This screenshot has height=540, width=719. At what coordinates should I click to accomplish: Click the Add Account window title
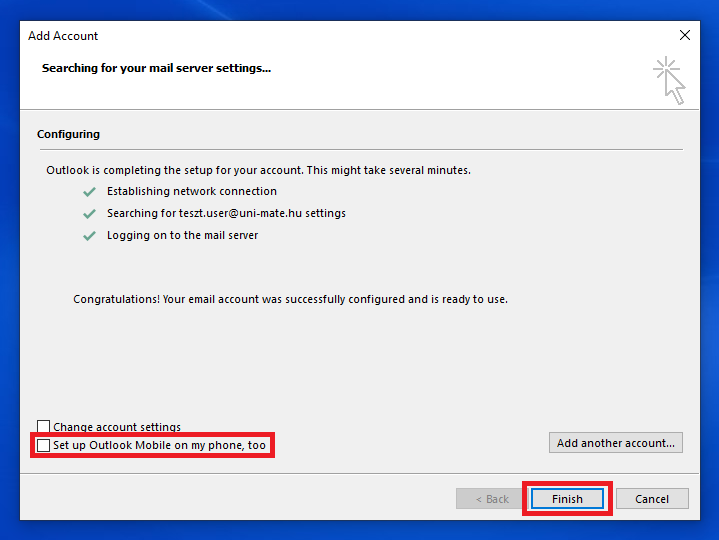63,36
